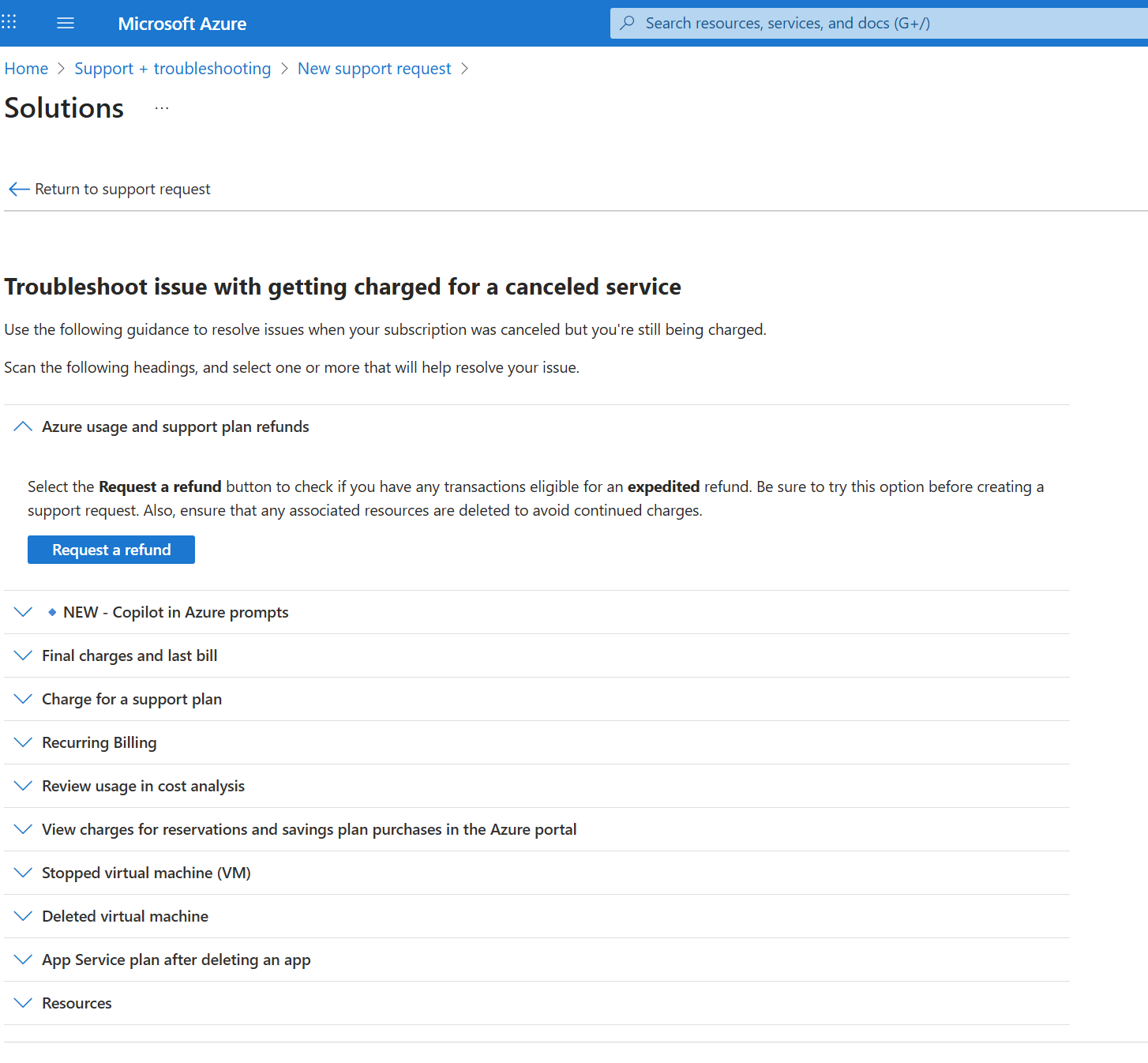The width and height of the screenshot is (1148, 1063).
Task: Expand View charges for reservations and savings plan
Action: [x=537, y=829]
